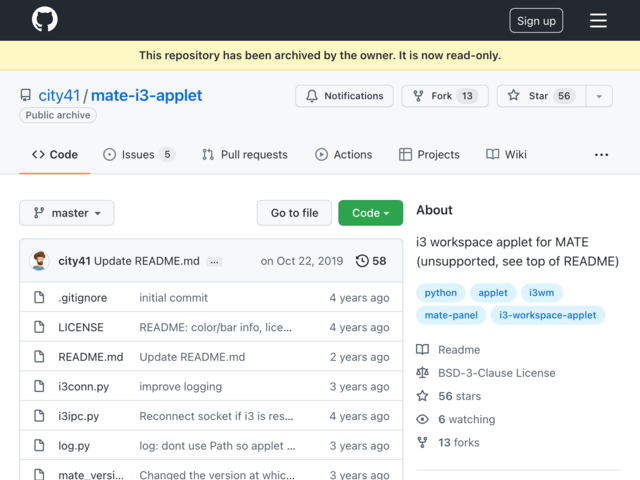The height and width of the screenshot is (480, 640).
Task: Open the i3ipc.py file
Action: tap(79, 416)
